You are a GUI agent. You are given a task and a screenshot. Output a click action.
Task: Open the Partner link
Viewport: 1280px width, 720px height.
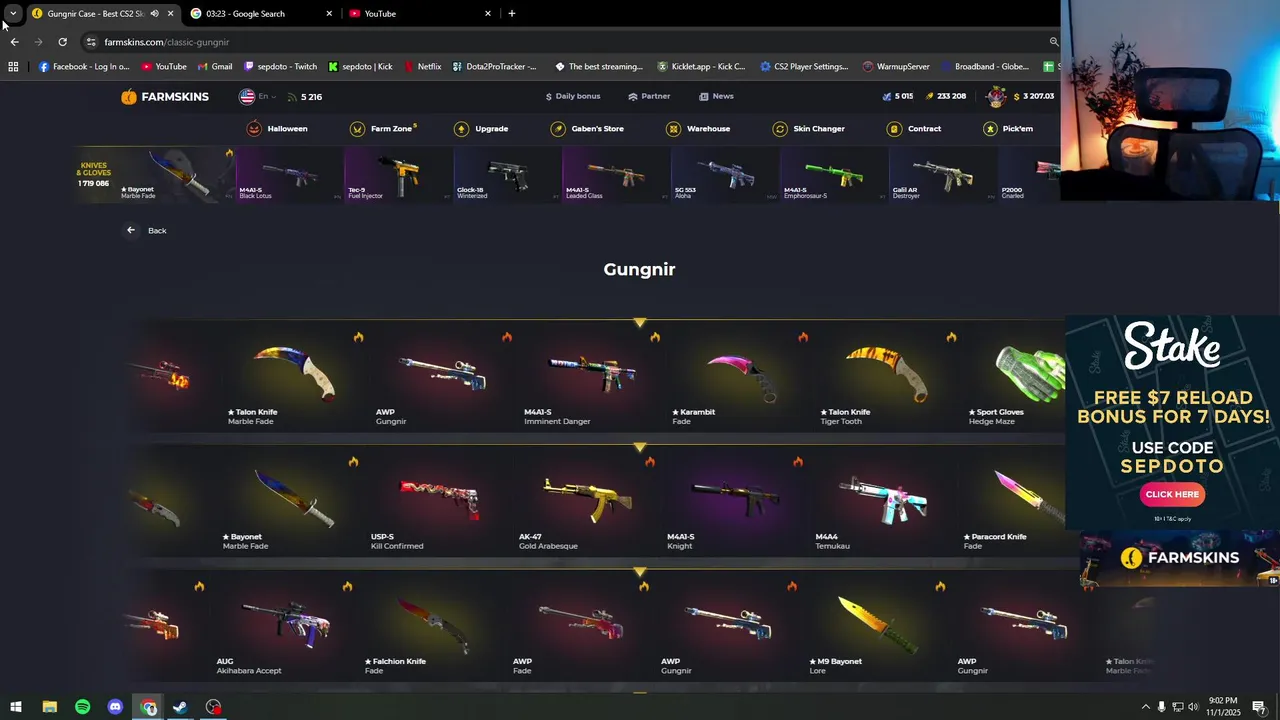coord(649,97)
